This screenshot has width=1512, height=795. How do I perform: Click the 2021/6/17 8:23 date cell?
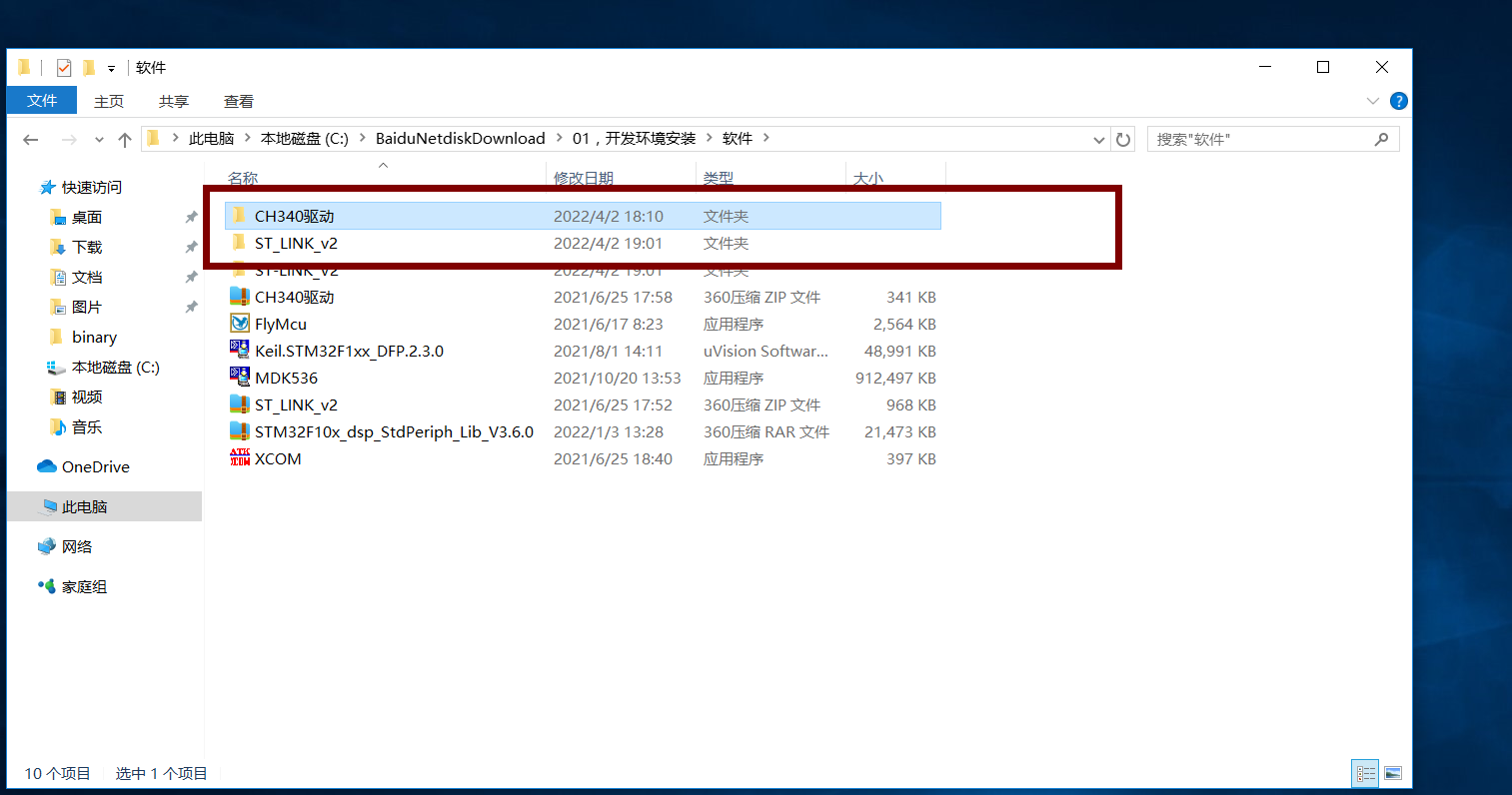click(608, 324)
